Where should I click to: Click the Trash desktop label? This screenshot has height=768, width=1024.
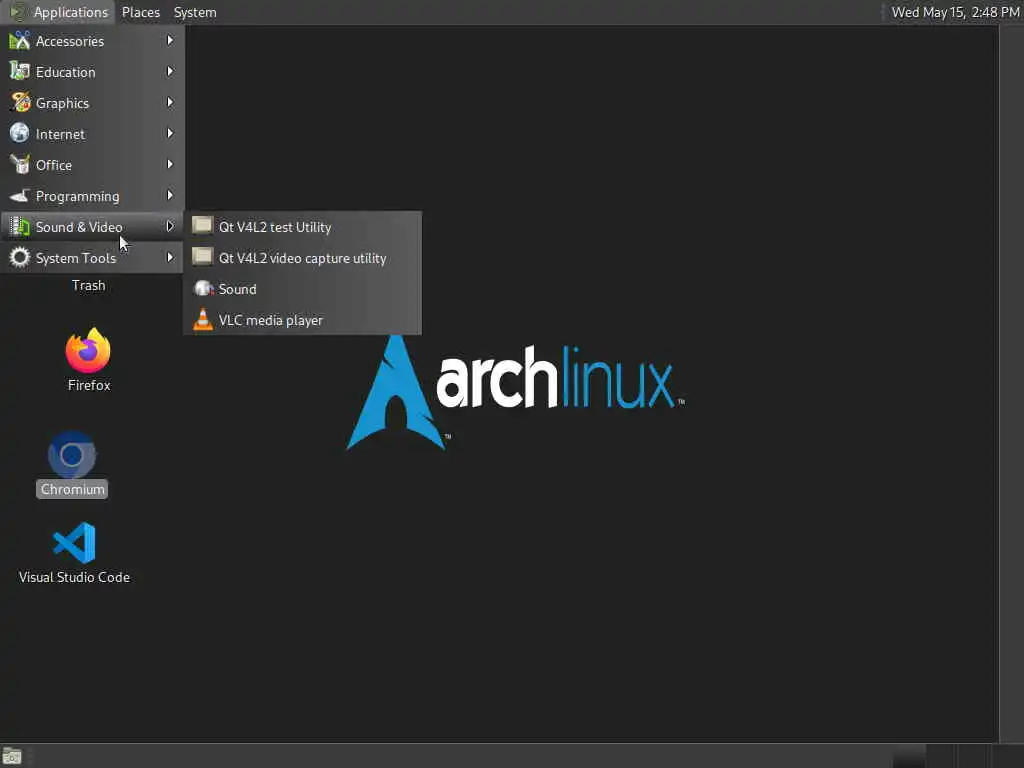[x=88, y=285]
